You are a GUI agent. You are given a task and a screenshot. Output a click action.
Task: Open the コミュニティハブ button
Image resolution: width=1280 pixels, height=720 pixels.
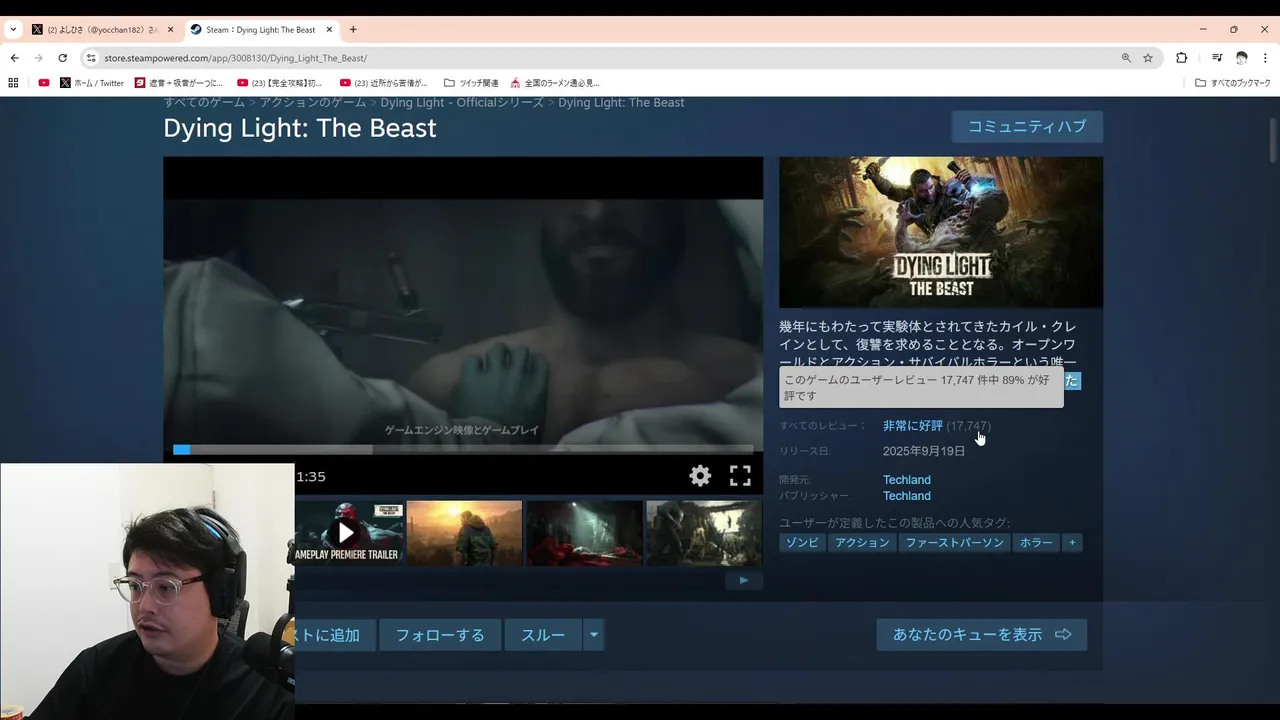coord(1027,127)
